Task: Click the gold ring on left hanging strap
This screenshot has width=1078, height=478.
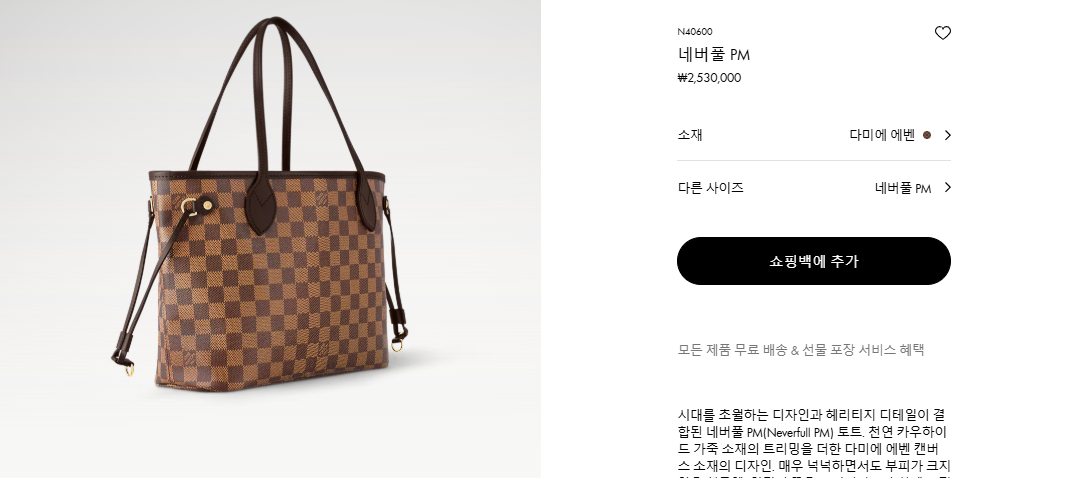Action: tap(129, 369)
